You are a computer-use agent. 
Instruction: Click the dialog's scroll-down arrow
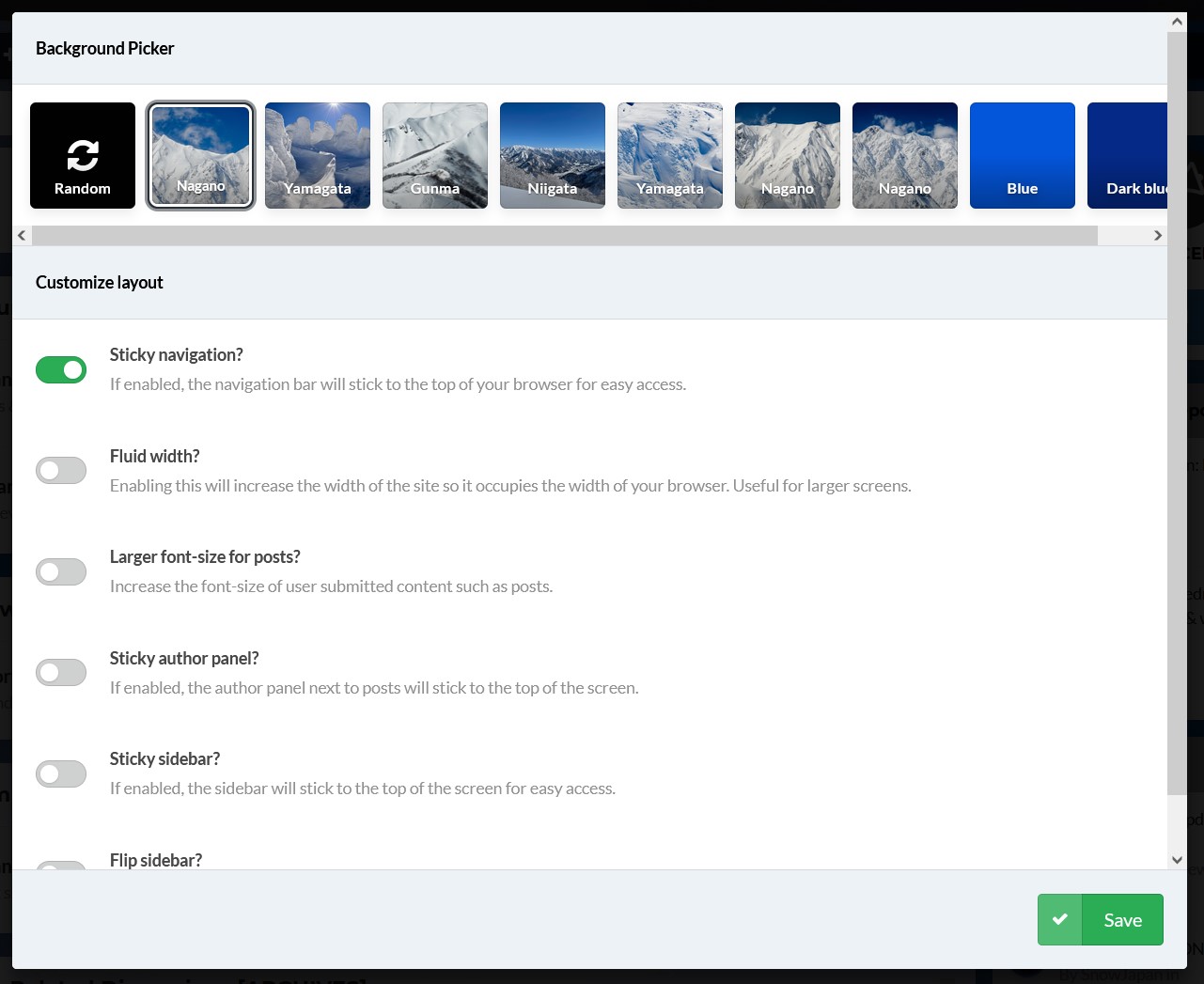(x=1177, y=859)
